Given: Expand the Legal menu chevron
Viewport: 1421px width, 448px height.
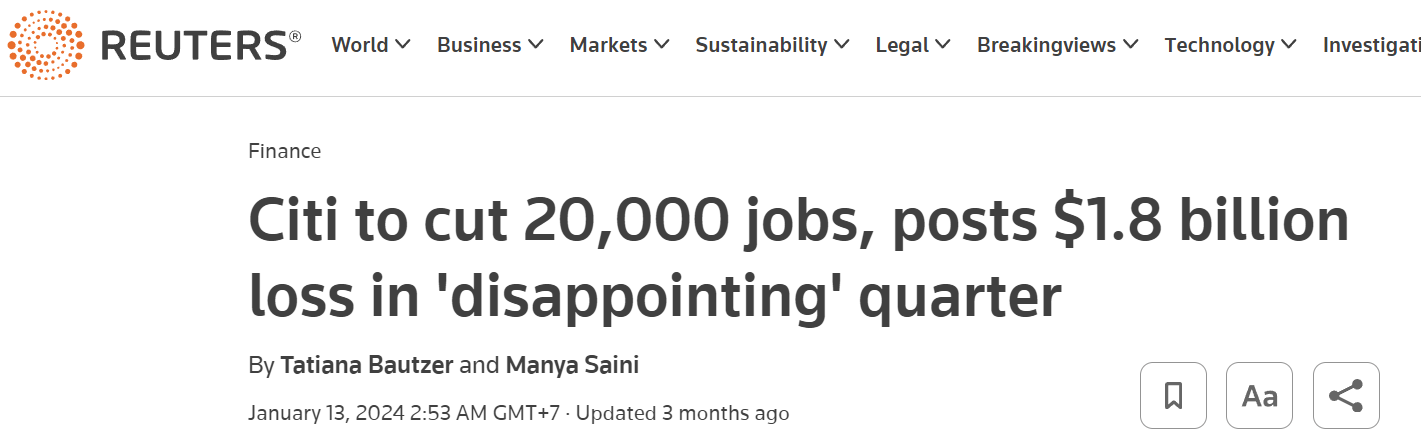Looking at the screenshot, I should coord(943,45).
